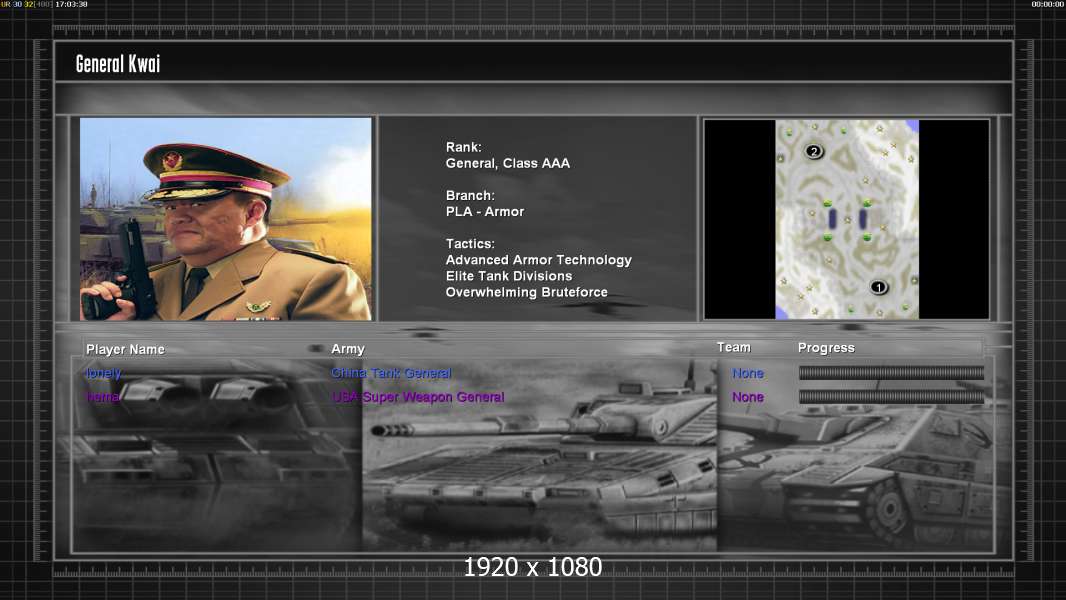Click the 'Progress' column header
The width and height of the screenshot is (1066, 600).
tap(826, 348)
